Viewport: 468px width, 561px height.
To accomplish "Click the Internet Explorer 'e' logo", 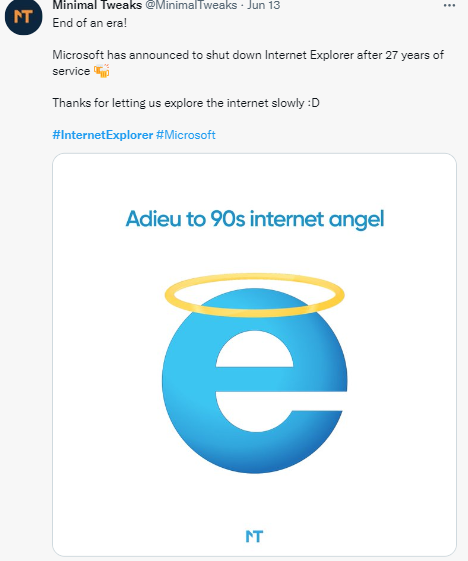I will click(x=254, y=380).
